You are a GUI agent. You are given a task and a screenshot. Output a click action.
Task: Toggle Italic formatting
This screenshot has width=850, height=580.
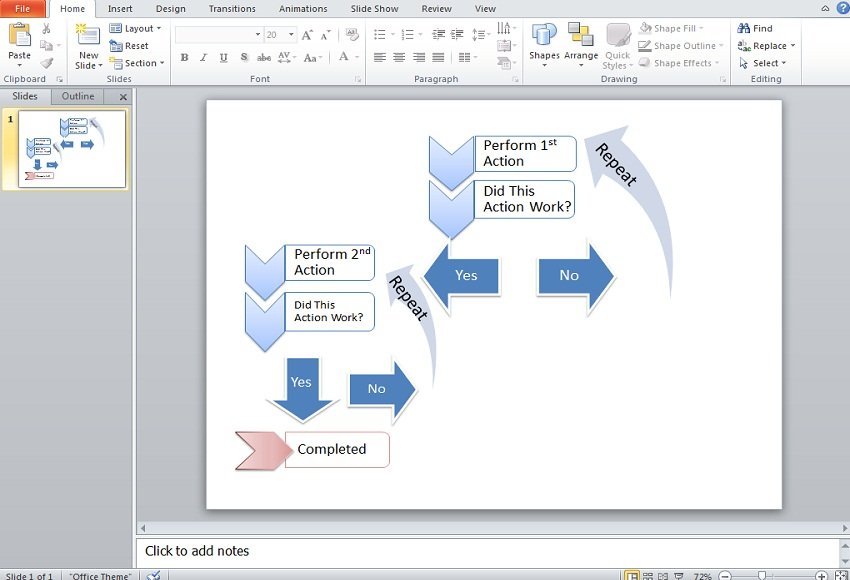203,57
